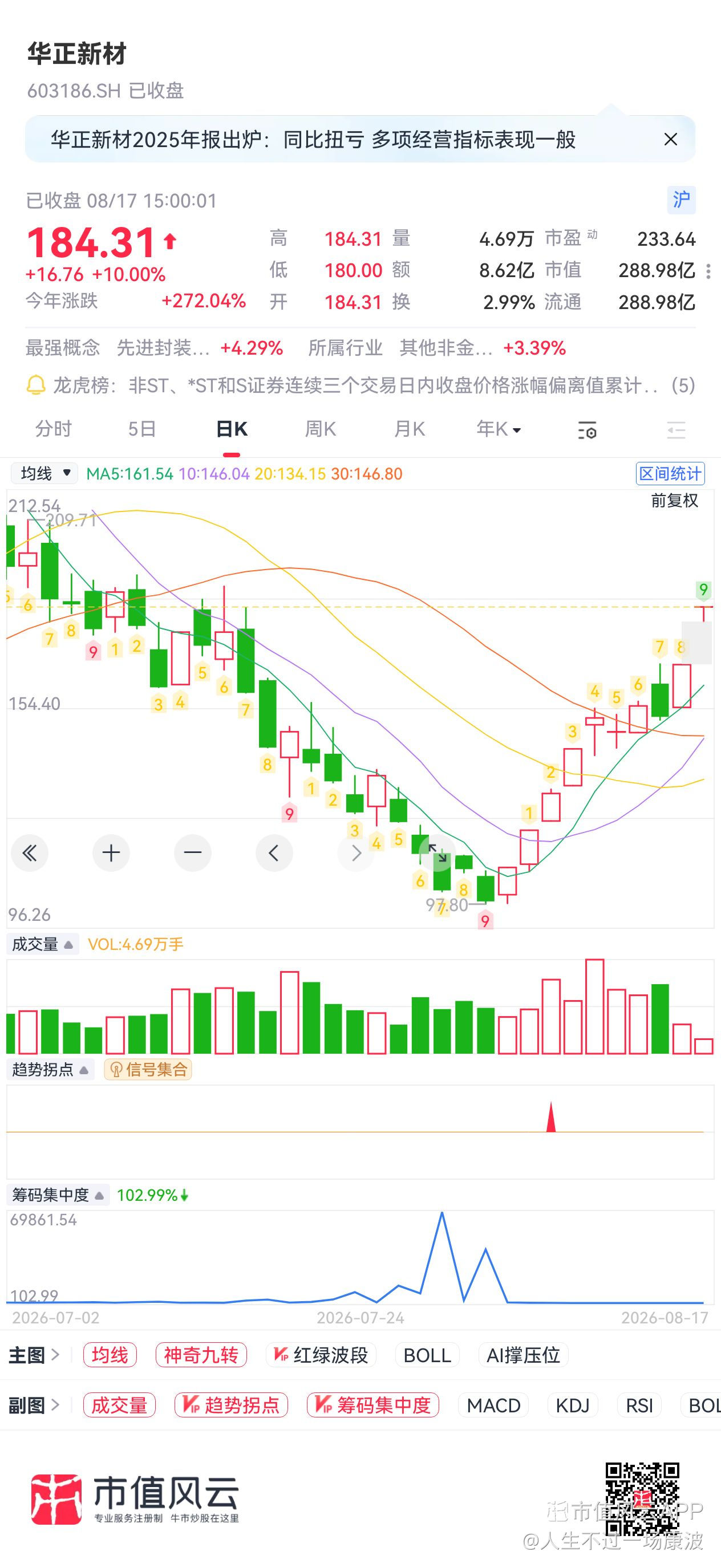
Task: Open the chart settings icon beside 年K
Action: [x=586, y=430]
